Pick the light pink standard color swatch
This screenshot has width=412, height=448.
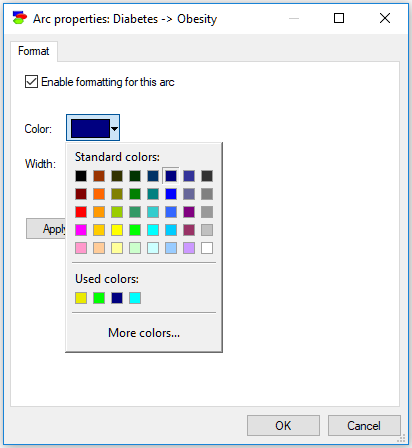pyautogui.click(x=81, y=248)
